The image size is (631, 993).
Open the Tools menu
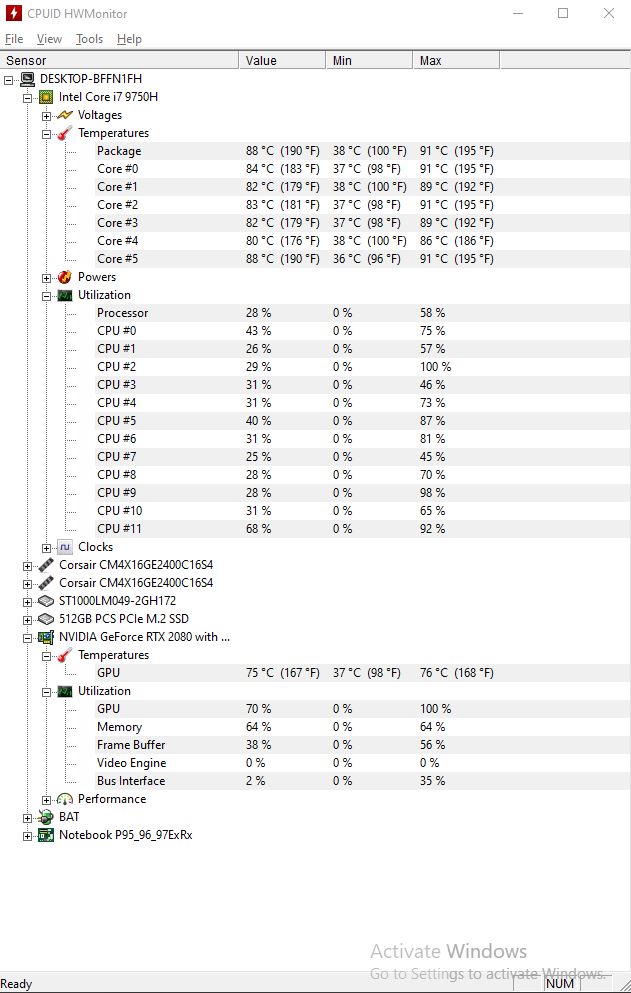[89, 39]
